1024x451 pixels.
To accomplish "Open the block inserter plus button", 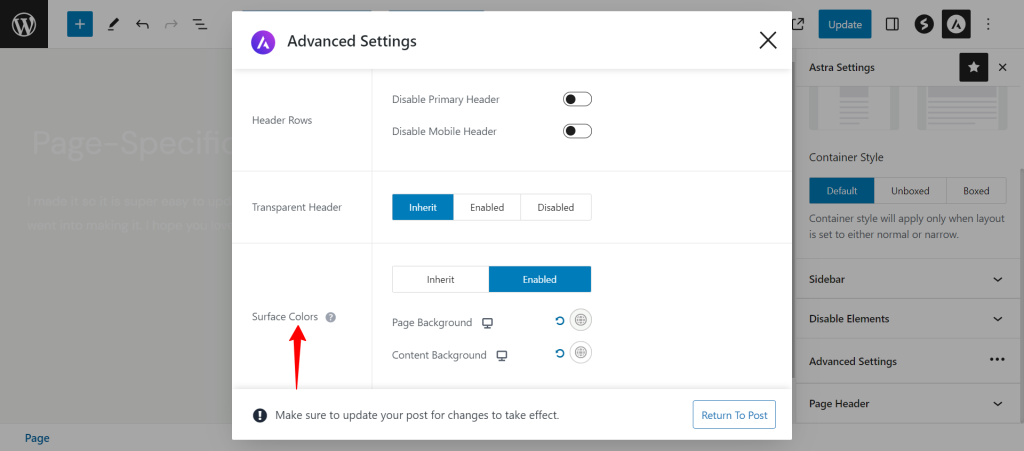I will [80, 24].
